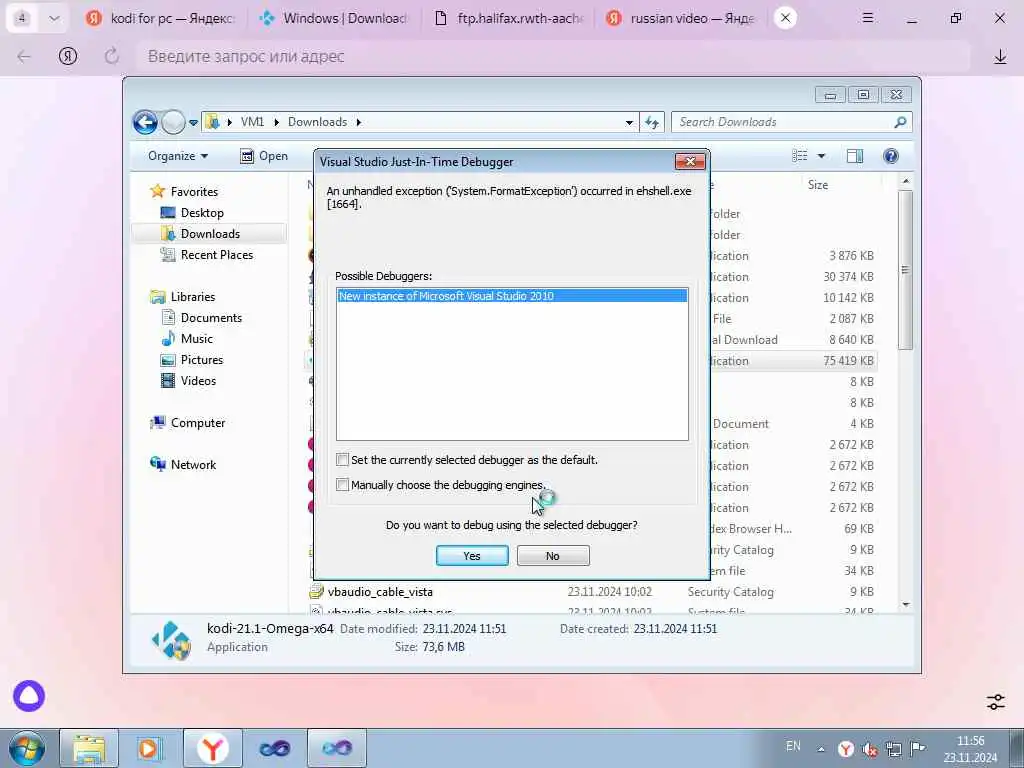Click the browser address bar
This screenshot has height=768, width=1024.
coord(552,57)
